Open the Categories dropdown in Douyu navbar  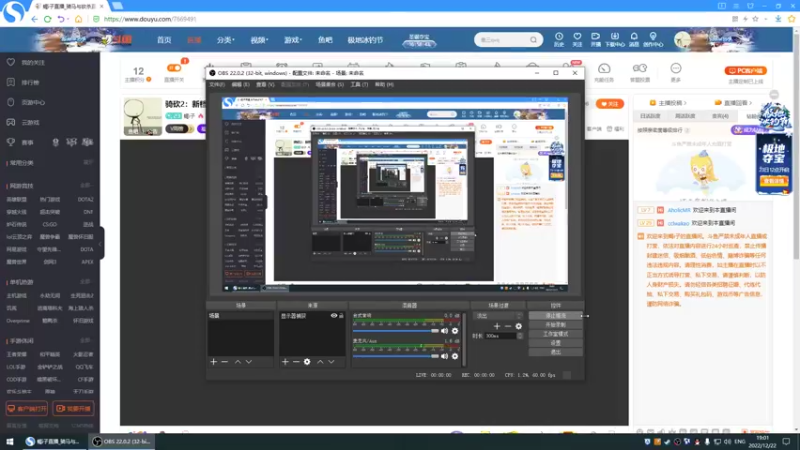click(225, 40)
